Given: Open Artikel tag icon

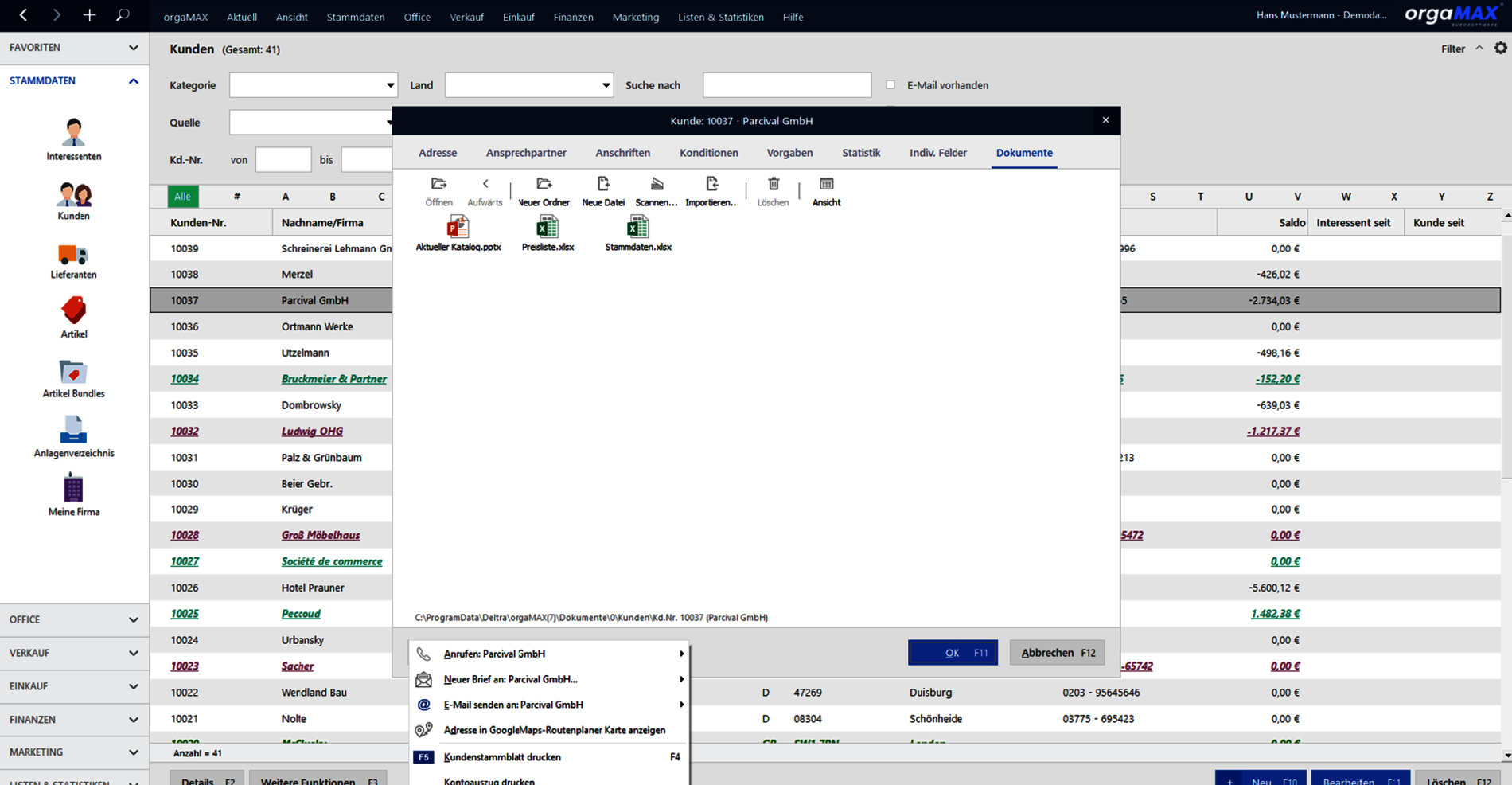Looking at the screenshot, I should 74,317.
